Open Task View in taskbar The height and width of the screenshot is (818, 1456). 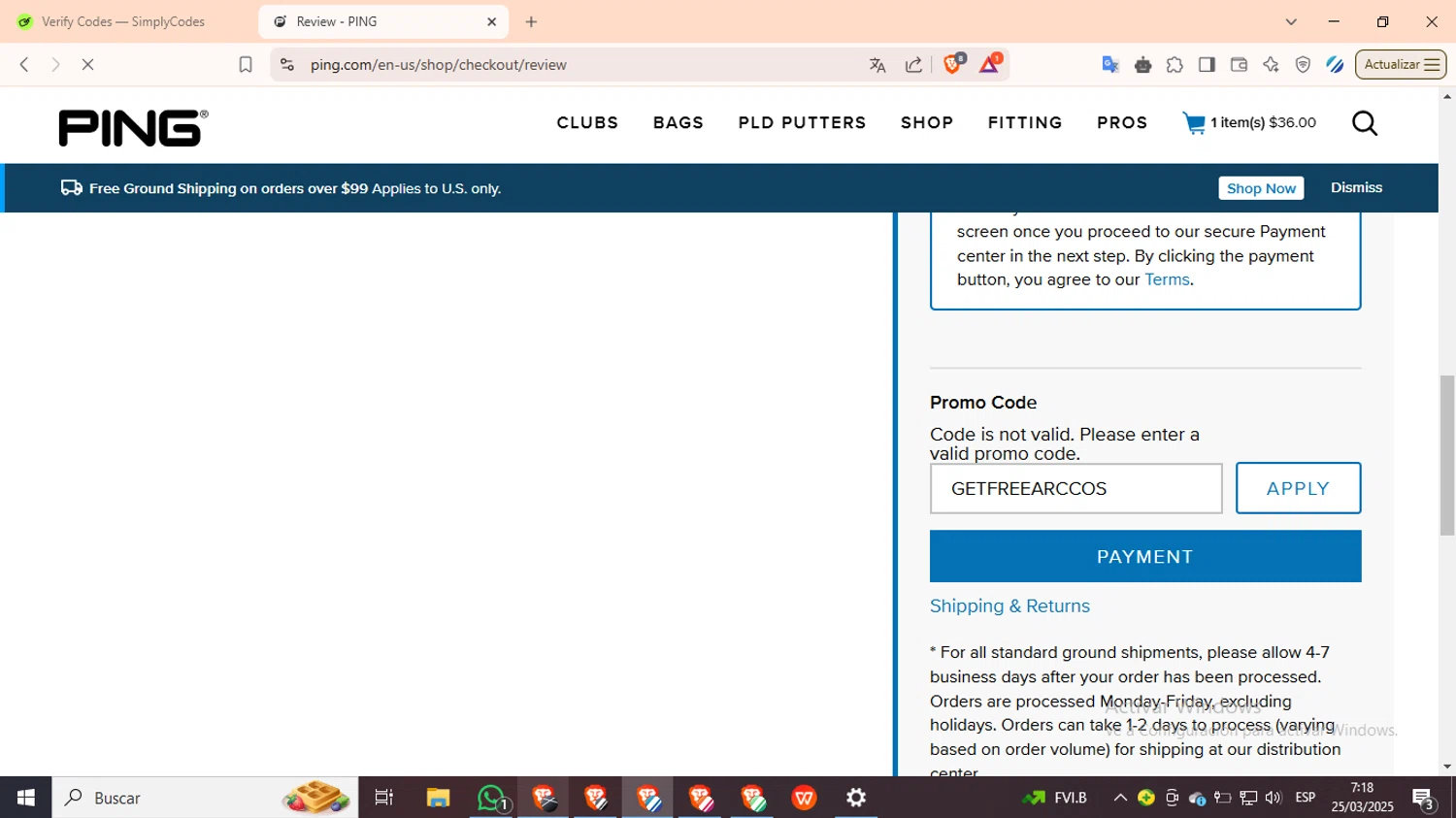pos(384,798)
